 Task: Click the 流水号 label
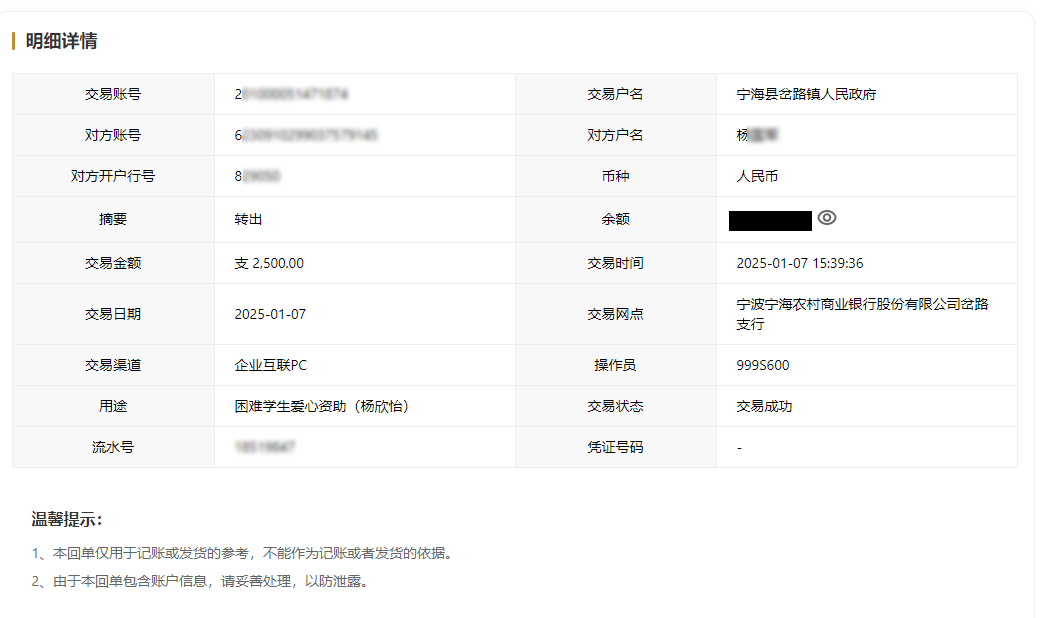tap(112, 447)
